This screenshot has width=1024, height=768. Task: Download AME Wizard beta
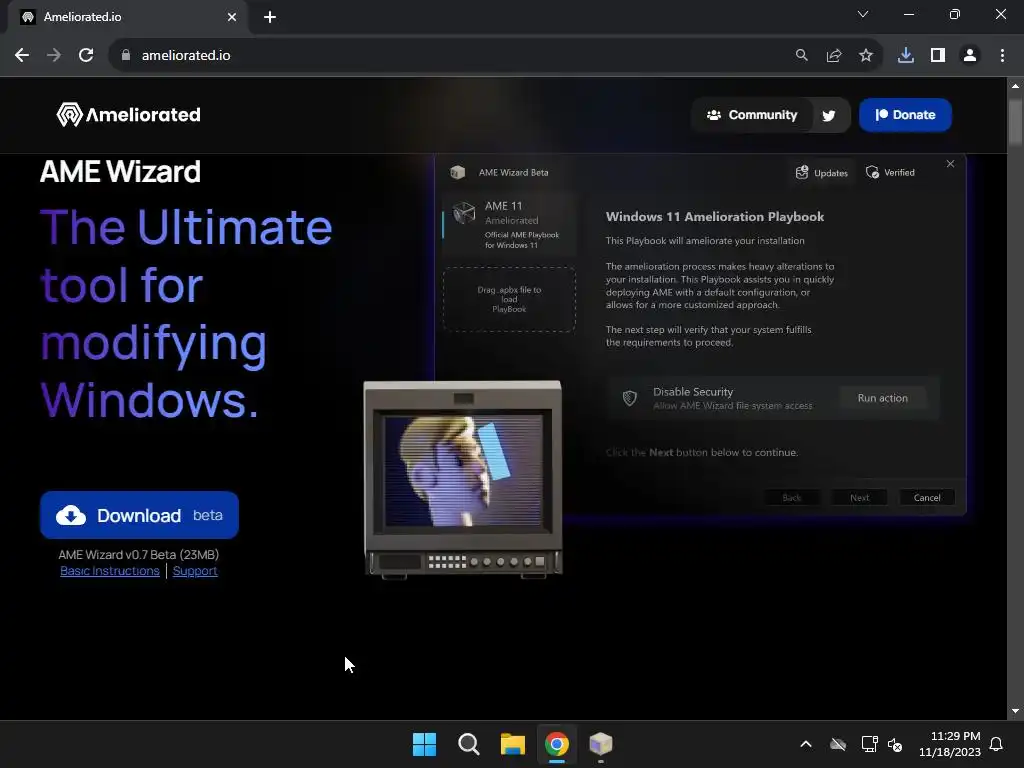pyautogui.click(x=139, y=515)
